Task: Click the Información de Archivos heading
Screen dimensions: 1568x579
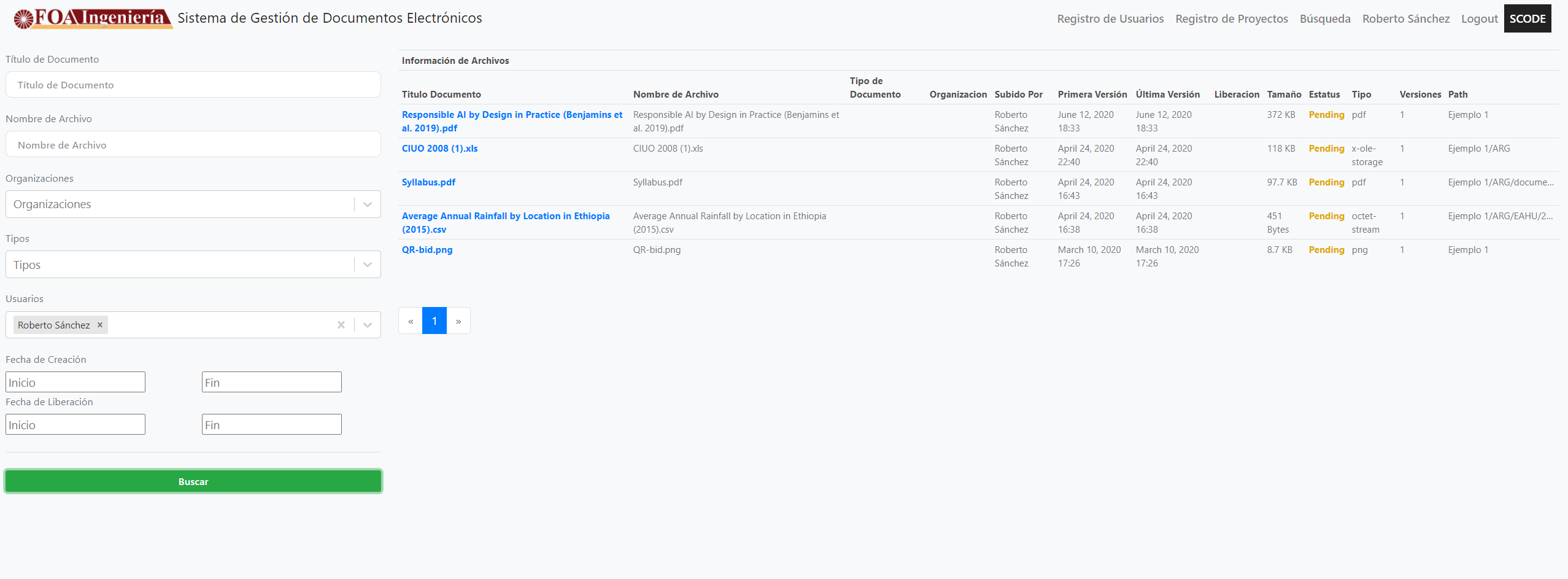Action: (x=455, y=61)
